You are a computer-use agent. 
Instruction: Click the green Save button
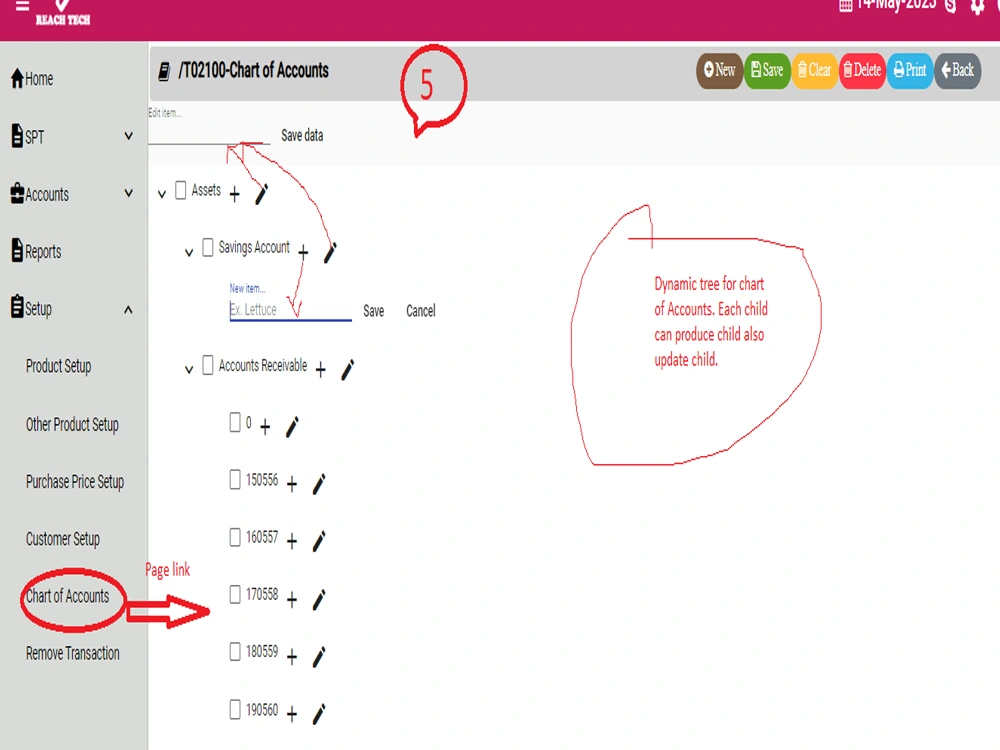coord(767,70)
